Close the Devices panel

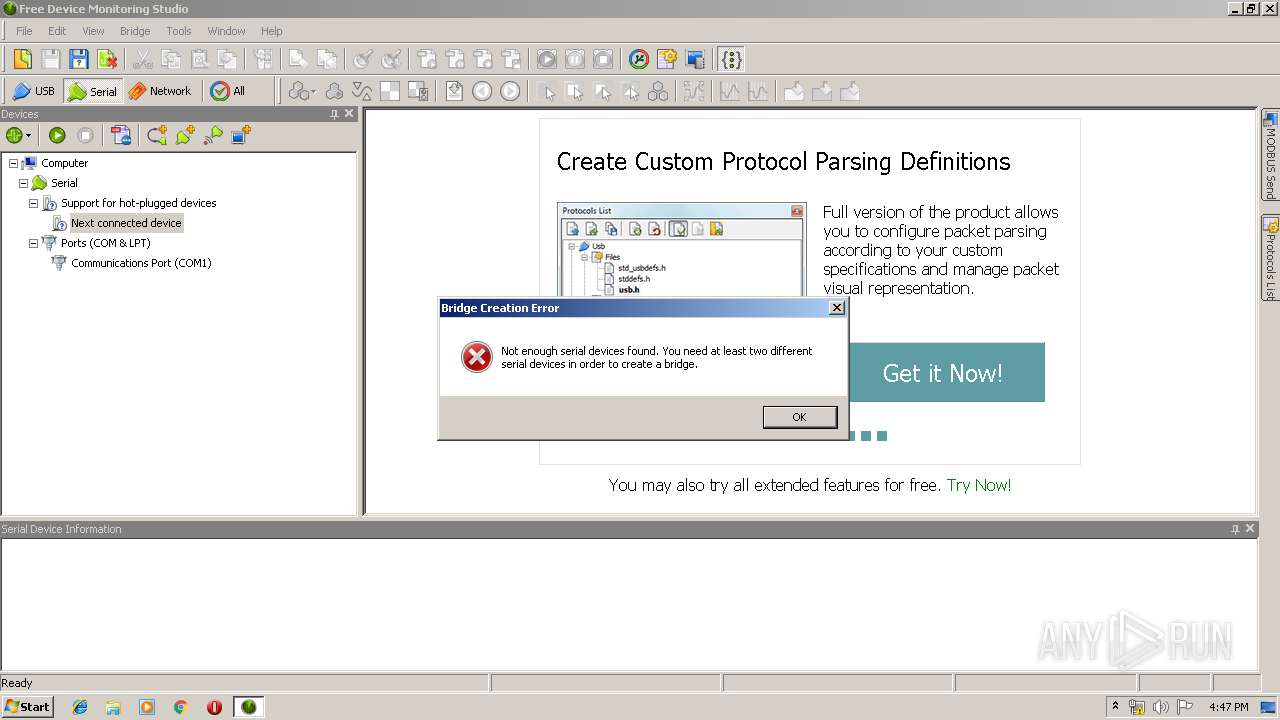[x=349, y=114]
